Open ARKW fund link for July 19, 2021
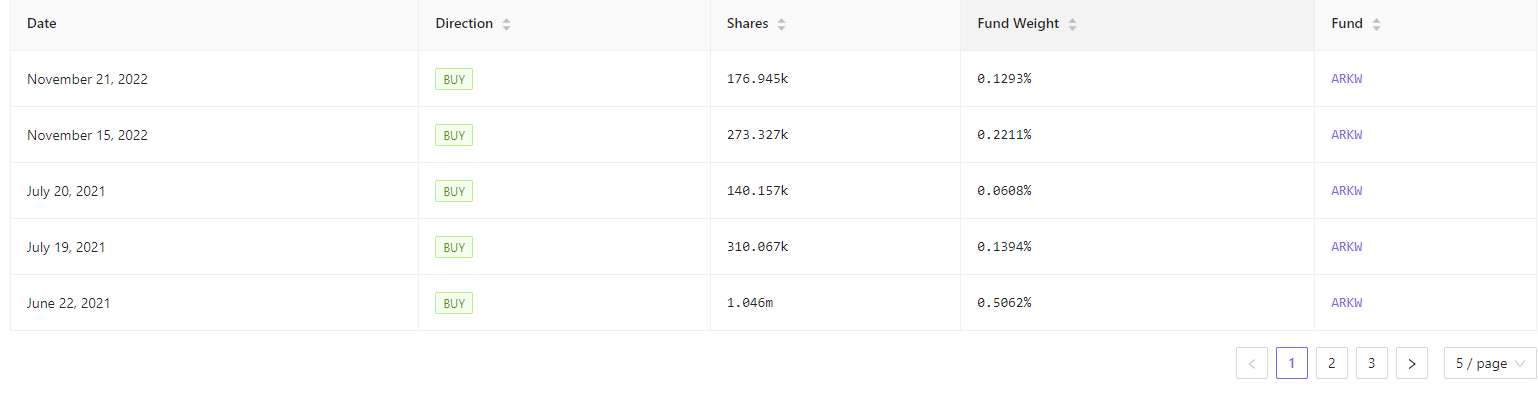Image resolution: width=1538 pixels, height=395 pixels. click(1346, 247)
